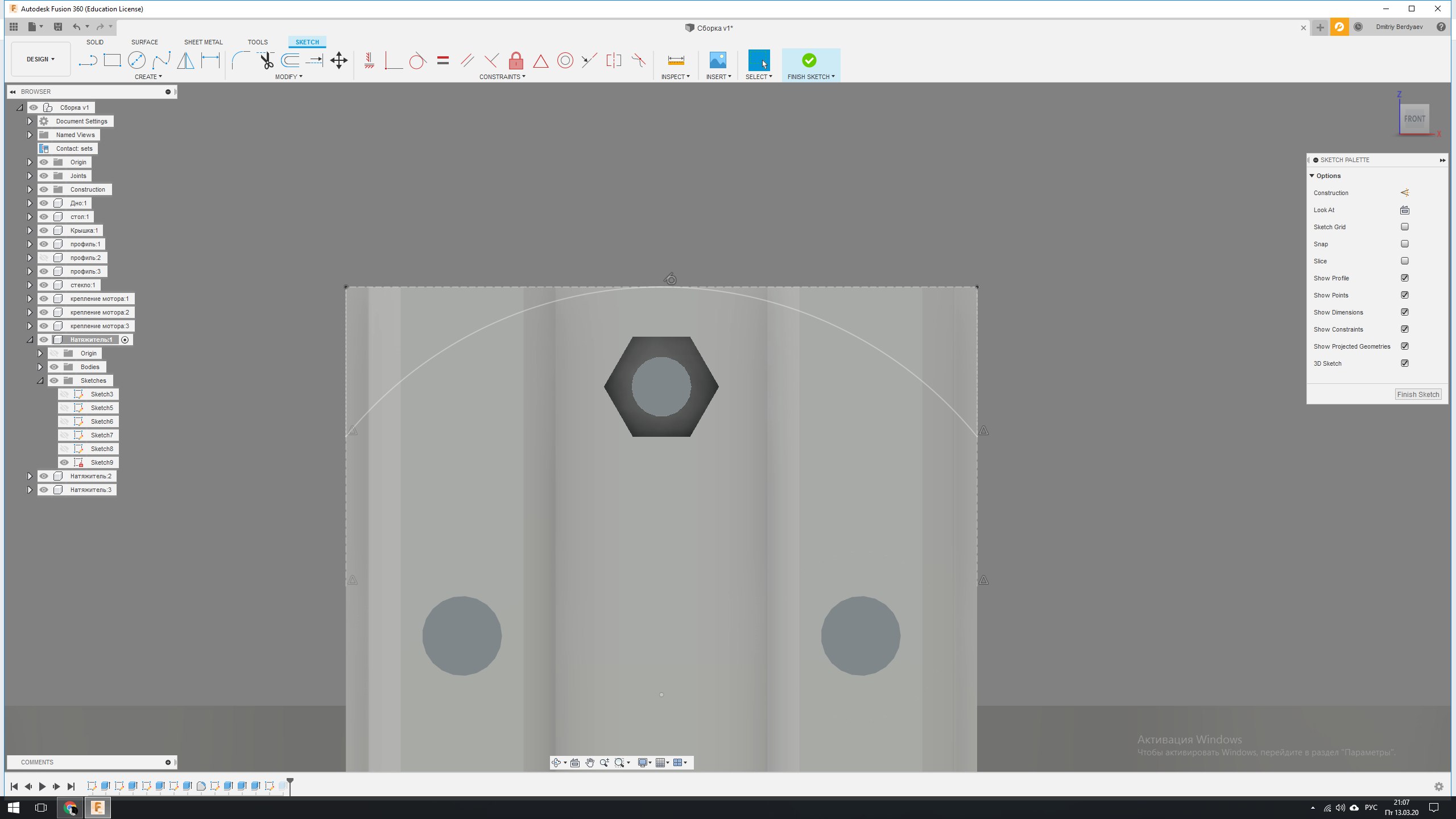
Task: Click the Finish Sketch palette button
Action: coord(1418,394)
